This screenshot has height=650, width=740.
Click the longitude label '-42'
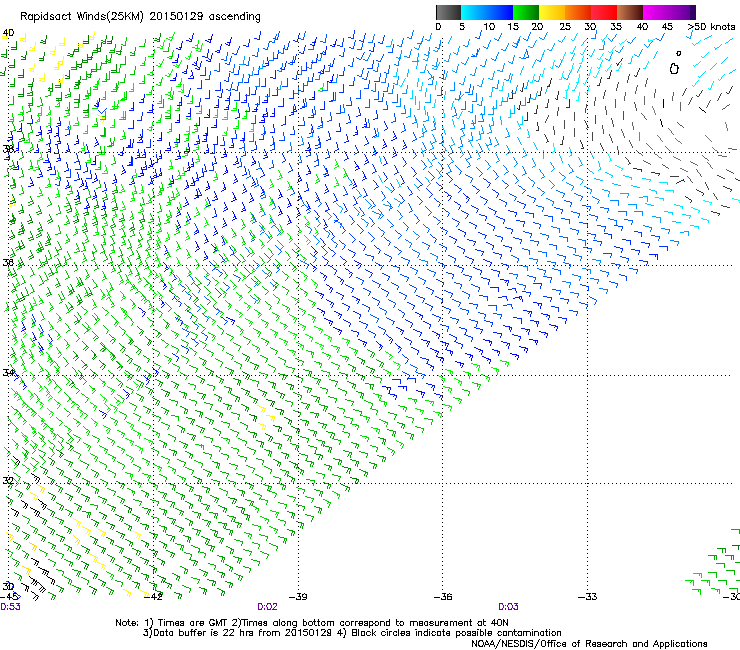(x=153, y=597)
